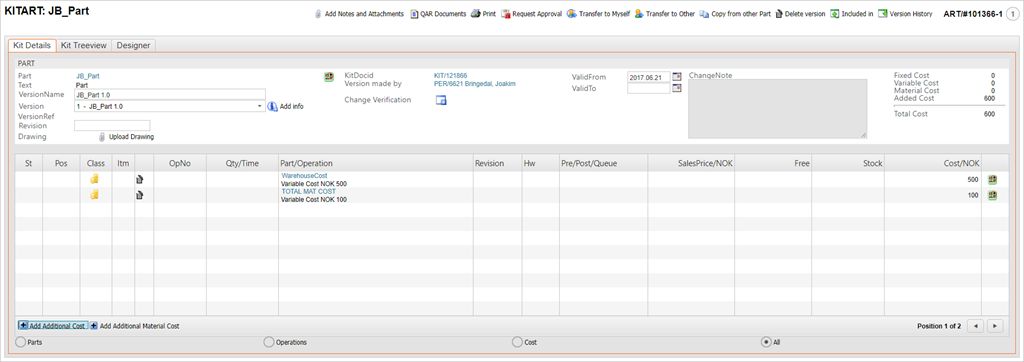Click the green cost icon beside 500
Viewport: 1024px width, 362px height.
992,179
